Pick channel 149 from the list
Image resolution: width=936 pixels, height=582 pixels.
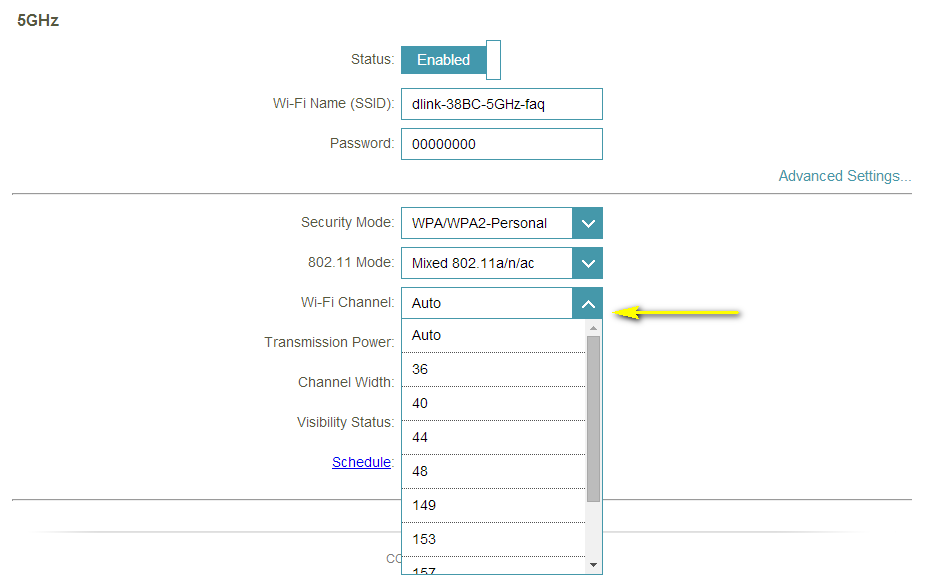[492, 506]
